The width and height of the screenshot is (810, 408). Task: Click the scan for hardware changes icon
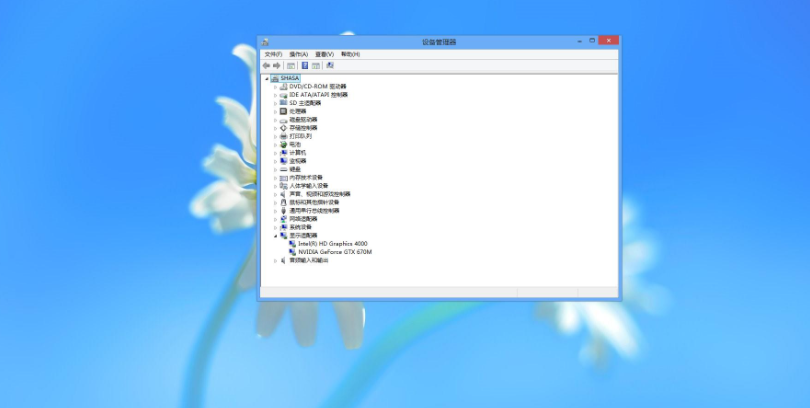[x=330, y=65]
